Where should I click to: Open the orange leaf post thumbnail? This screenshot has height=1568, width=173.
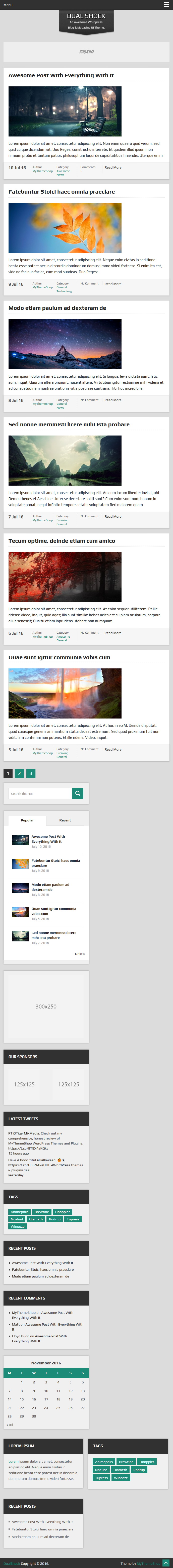[x=65, y=228]
